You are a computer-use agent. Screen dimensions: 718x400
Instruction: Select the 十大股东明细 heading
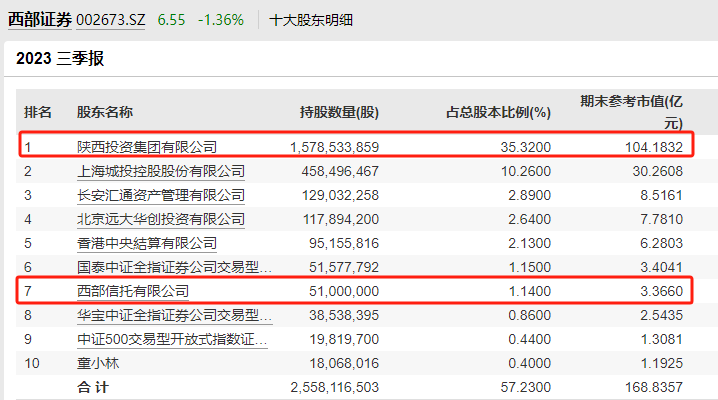tap(311, 20)
